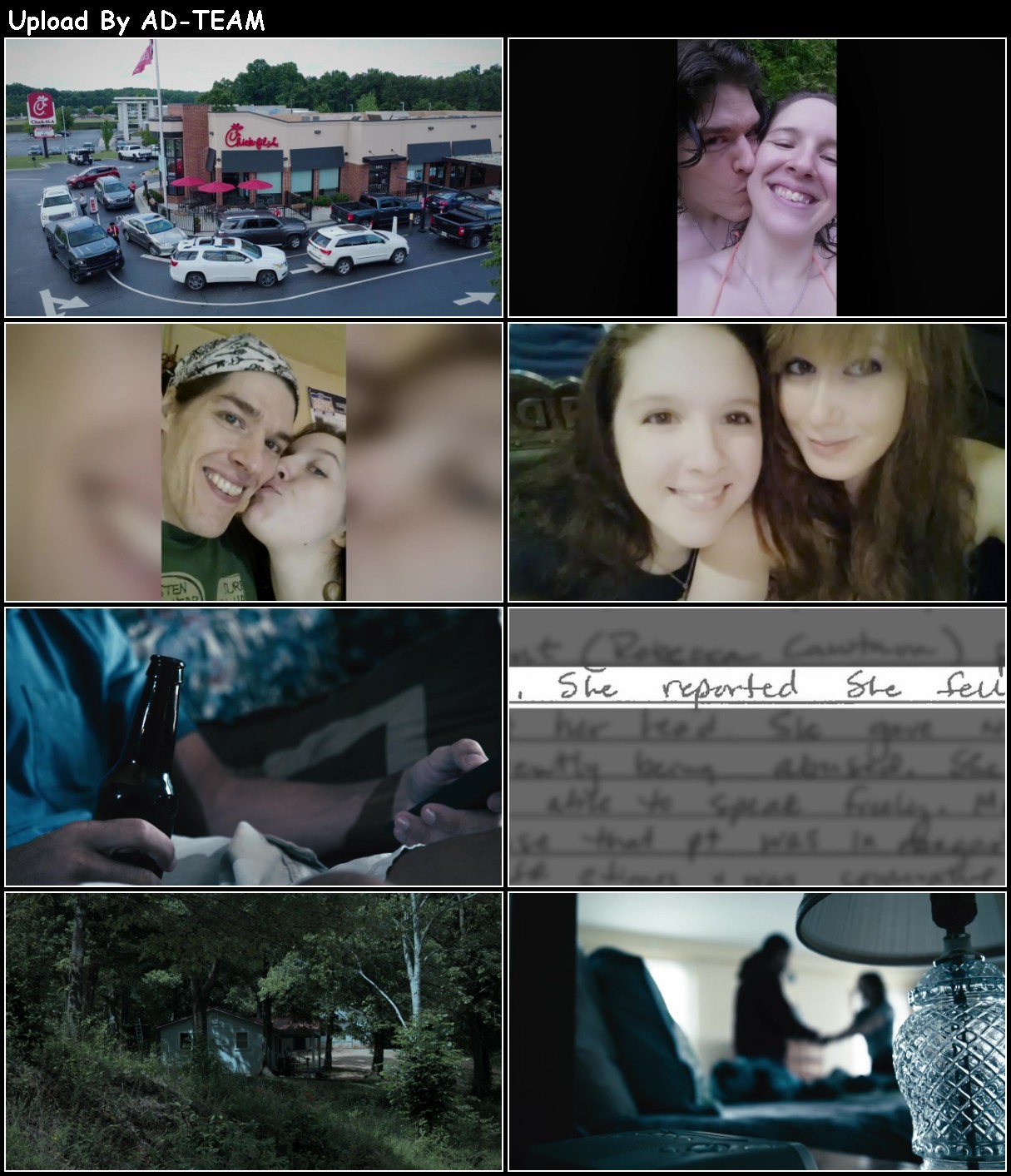The height and width of the screenshot is (1176, 1011).
Task: Open the handwritten report document thumbnail
Action: tap(757, 747)
